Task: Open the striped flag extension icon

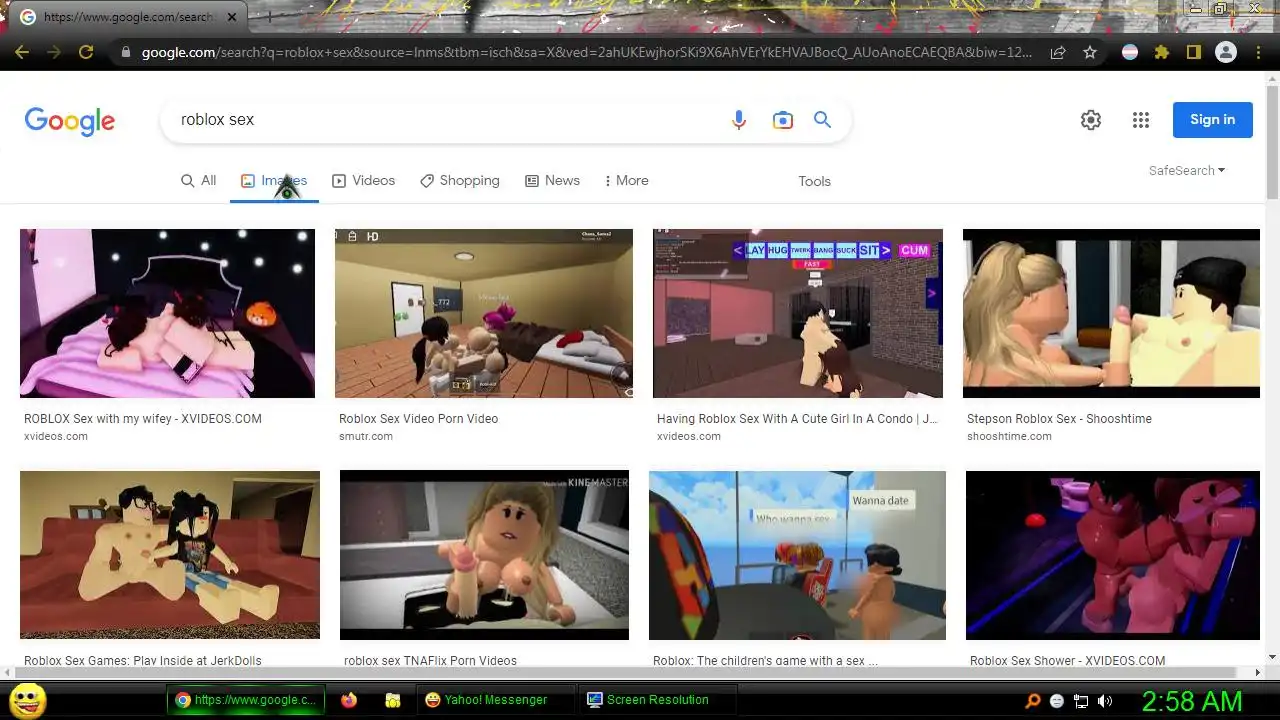Action: click(x=1130, y=52)
